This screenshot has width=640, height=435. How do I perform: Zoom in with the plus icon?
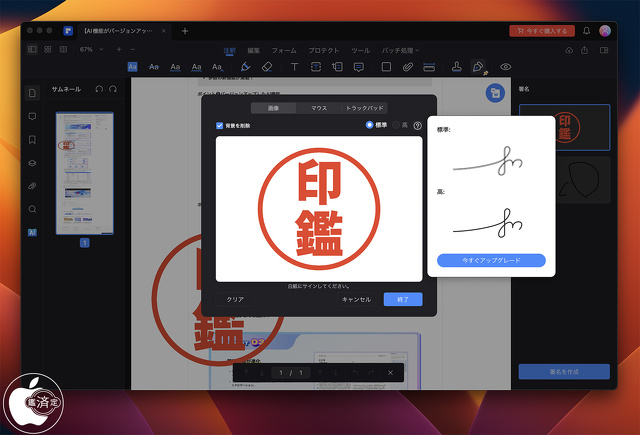(x=119, y=49)
